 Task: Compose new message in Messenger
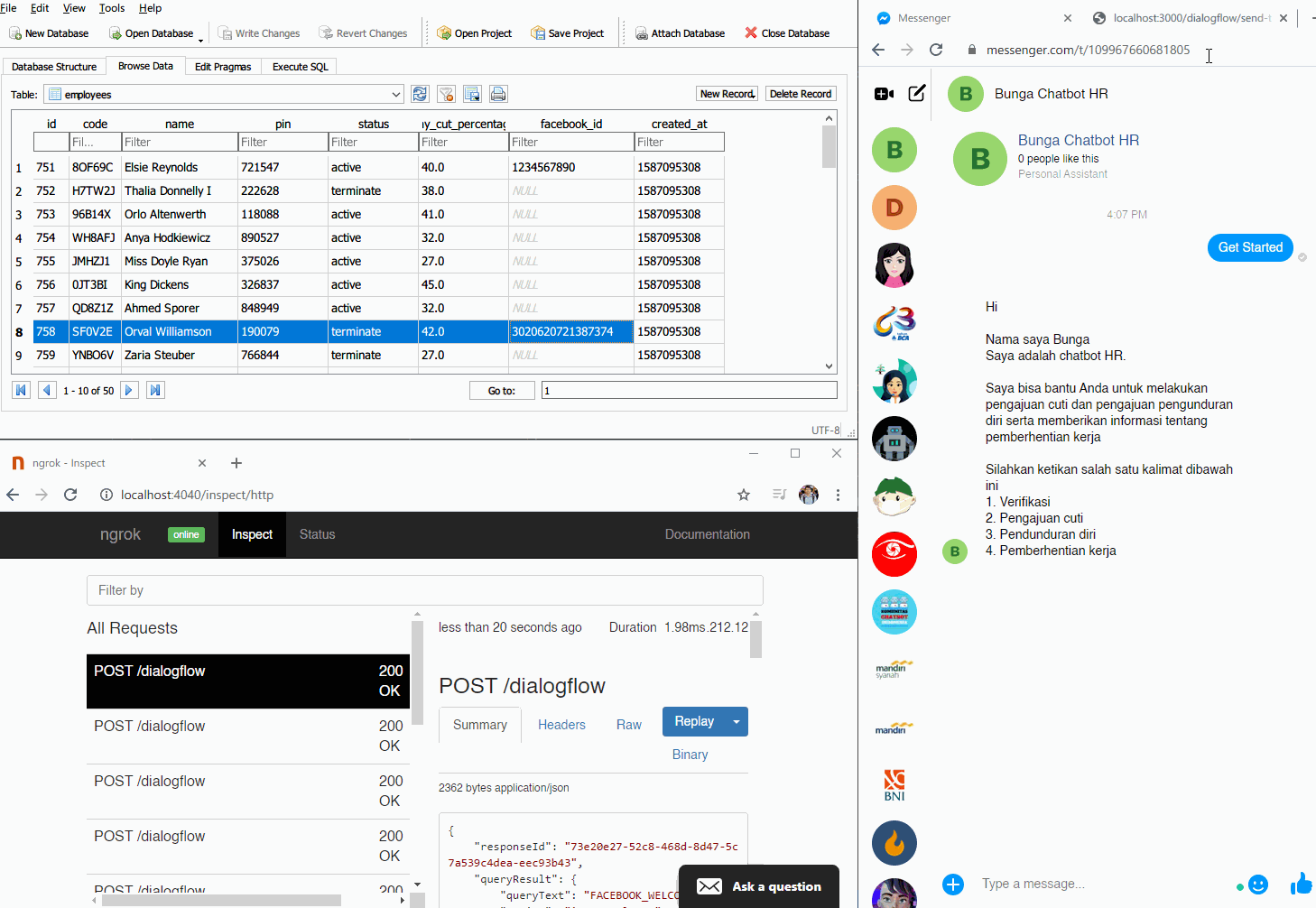coord(917,93)
